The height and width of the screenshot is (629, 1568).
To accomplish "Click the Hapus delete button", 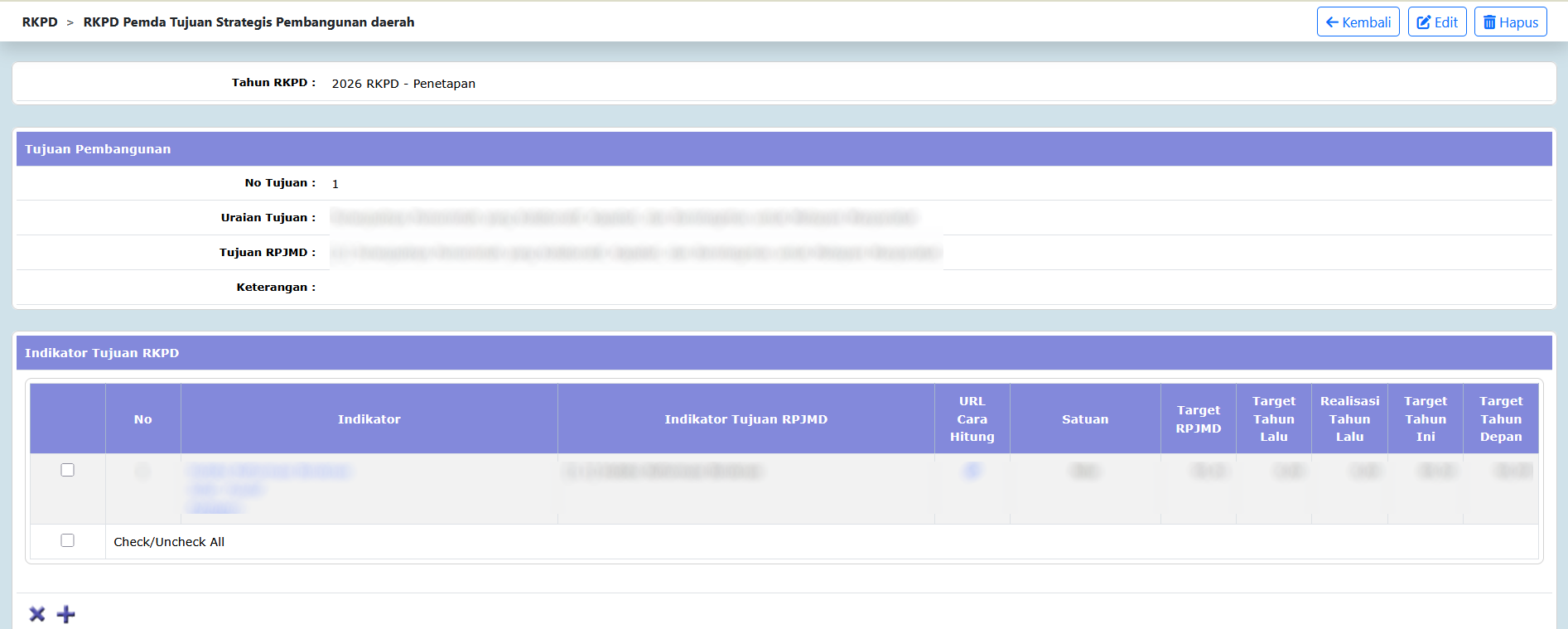I will [1510, 22].
